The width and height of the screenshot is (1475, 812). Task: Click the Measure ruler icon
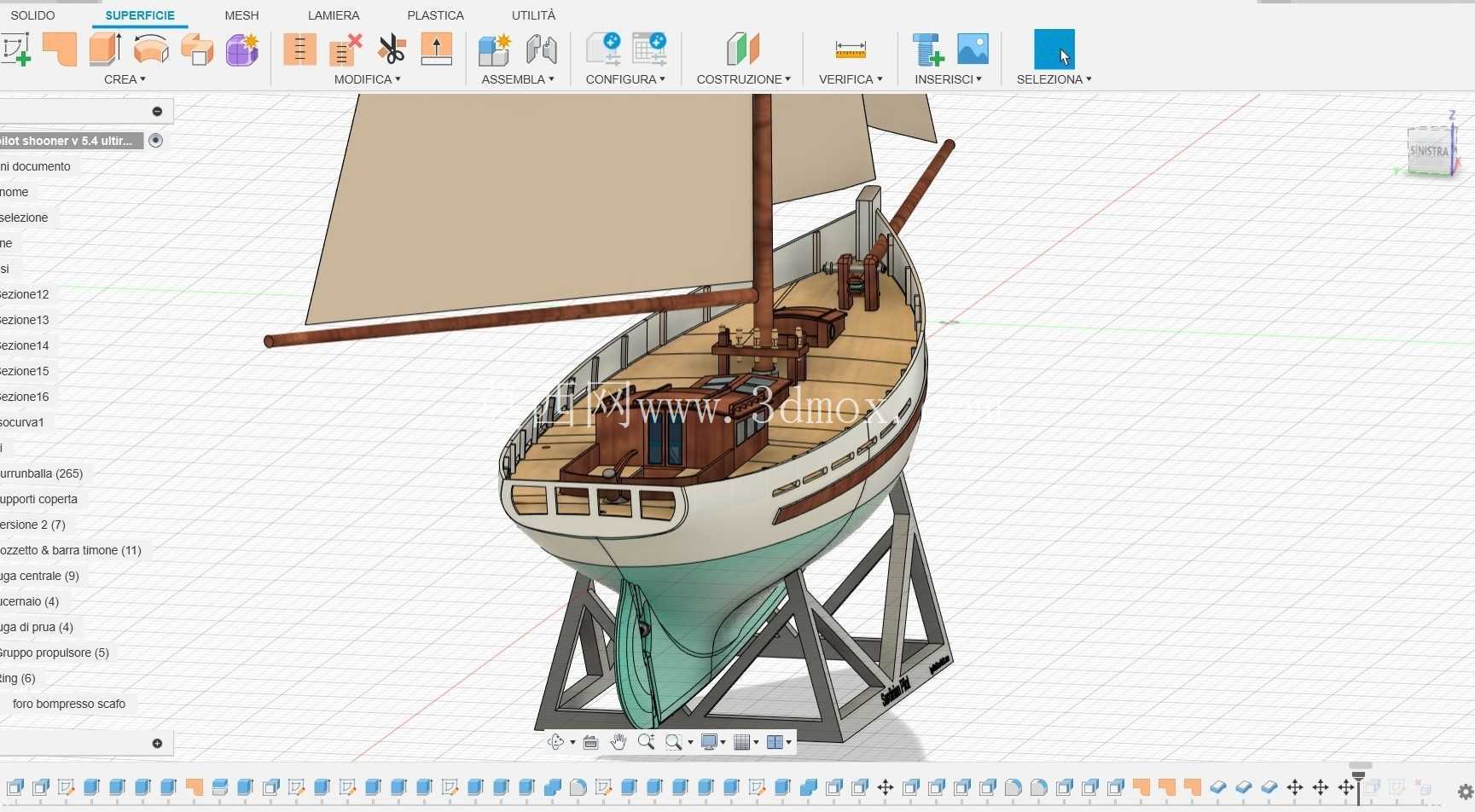851,49
